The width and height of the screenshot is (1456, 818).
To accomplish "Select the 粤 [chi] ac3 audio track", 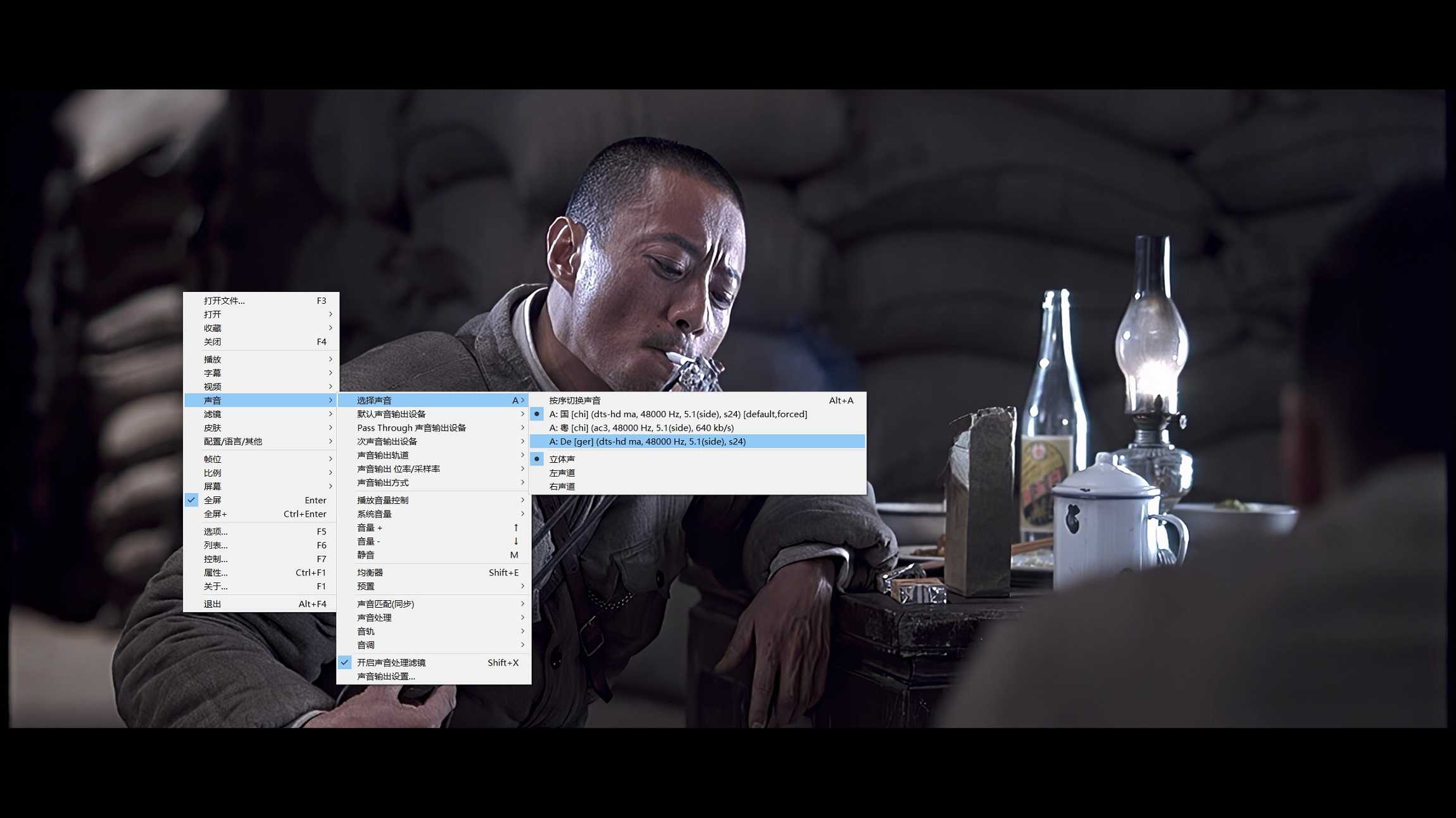I will tap(698, 427).
